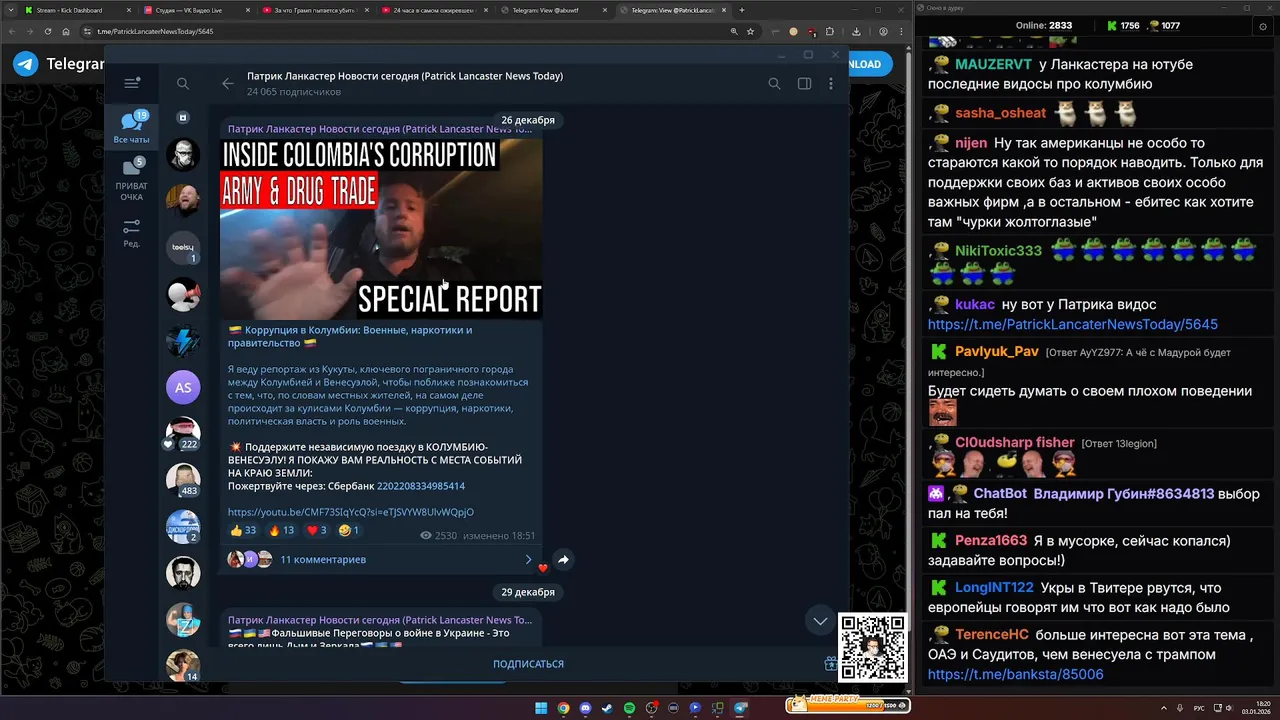Viewport: 1280px width, 720px height.
Task: Click the channel name above the Colombia post
Action: (379, 129)
